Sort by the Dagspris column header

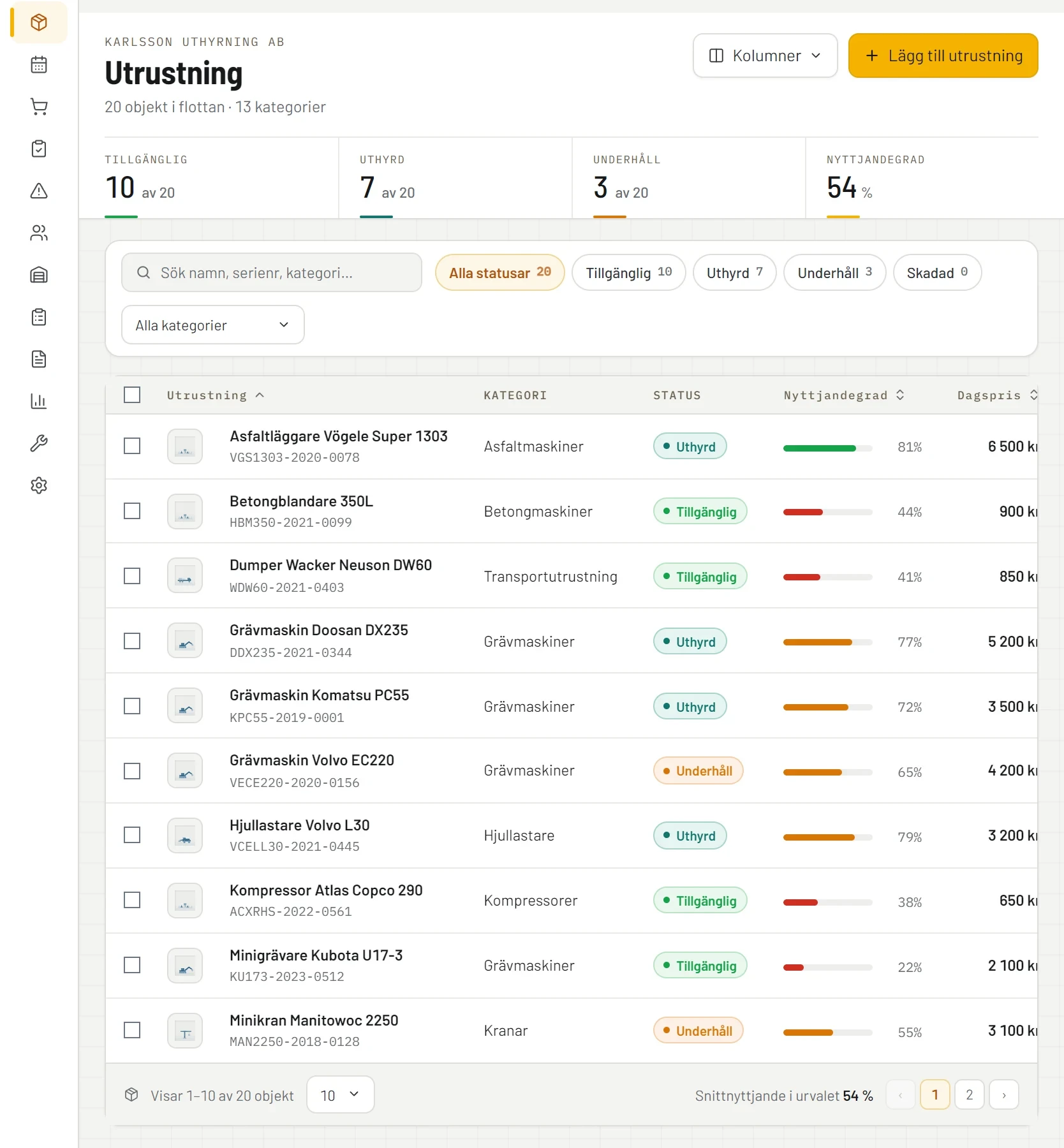pos(997,395)
